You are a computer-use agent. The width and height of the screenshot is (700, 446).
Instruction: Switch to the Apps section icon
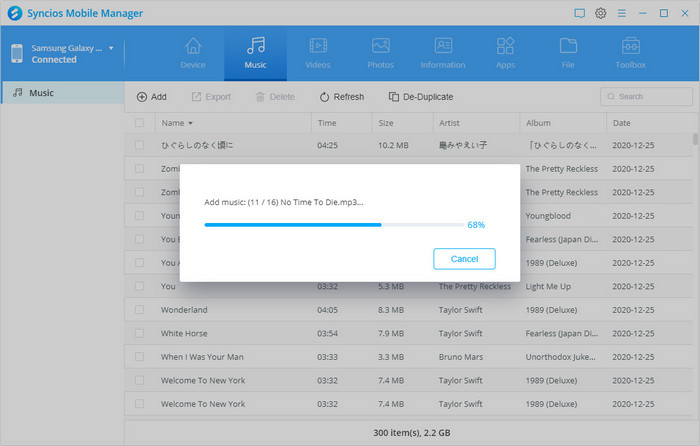505,46
